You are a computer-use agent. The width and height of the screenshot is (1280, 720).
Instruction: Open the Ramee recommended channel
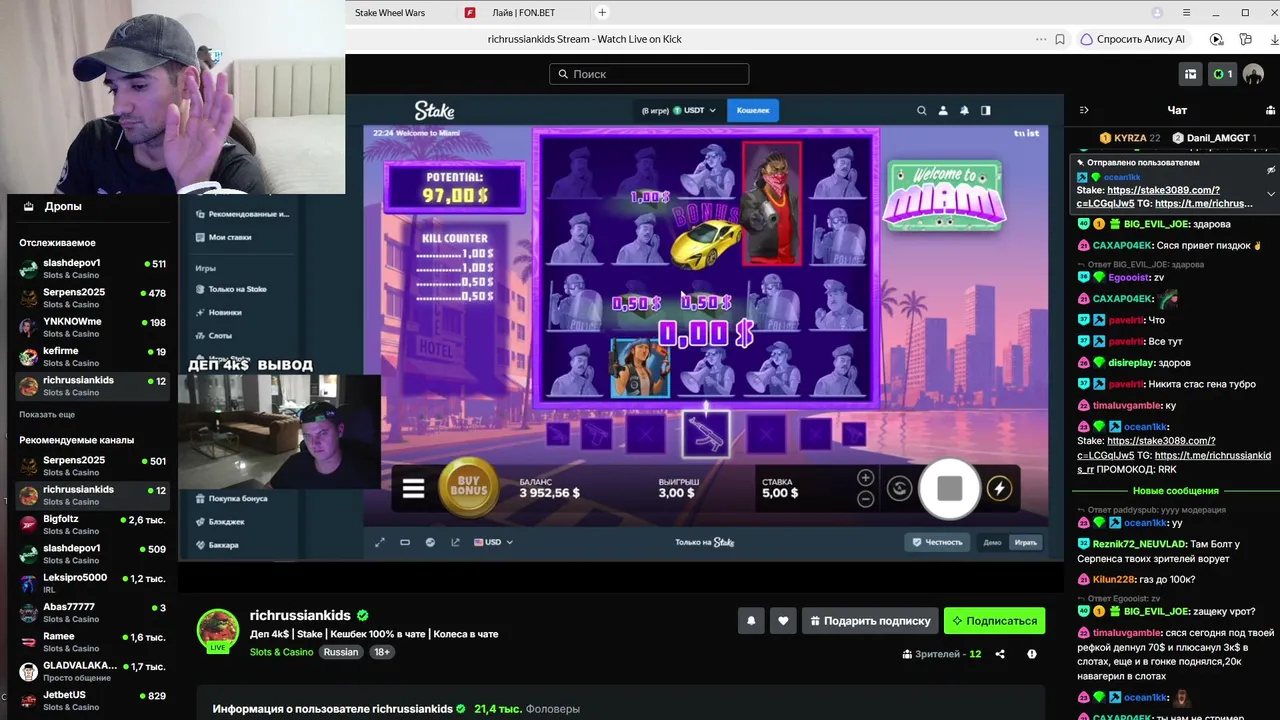[x=92, y=642]
